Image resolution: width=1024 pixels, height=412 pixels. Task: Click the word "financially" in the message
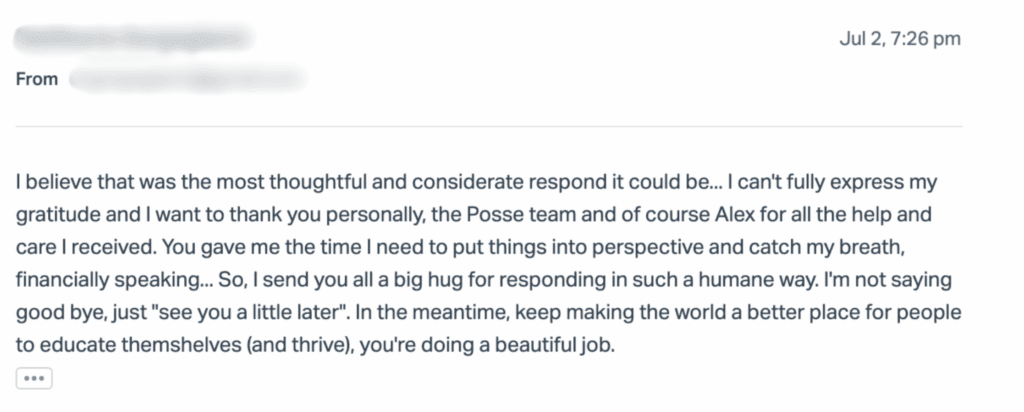(x=62, y=281)
